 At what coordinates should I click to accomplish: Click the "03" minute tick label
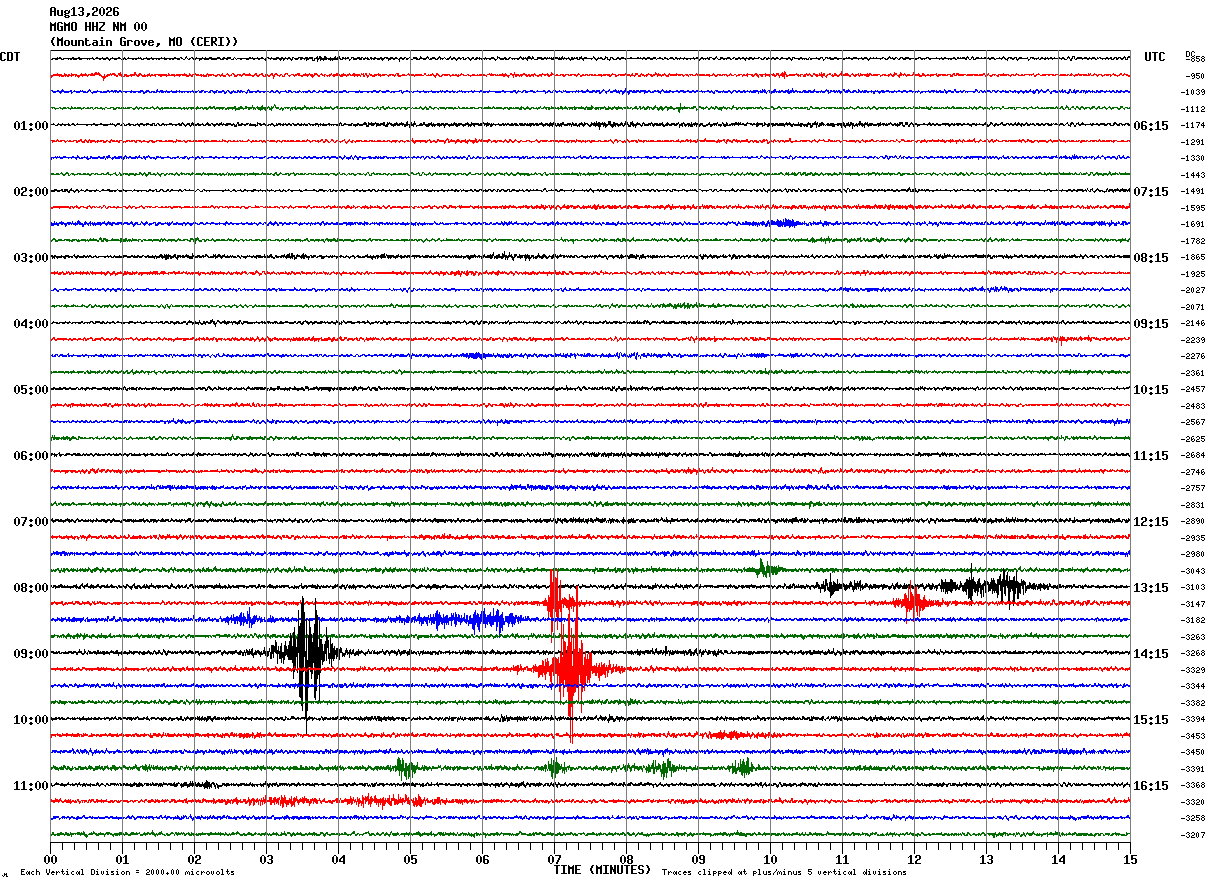tap(266, 859)
